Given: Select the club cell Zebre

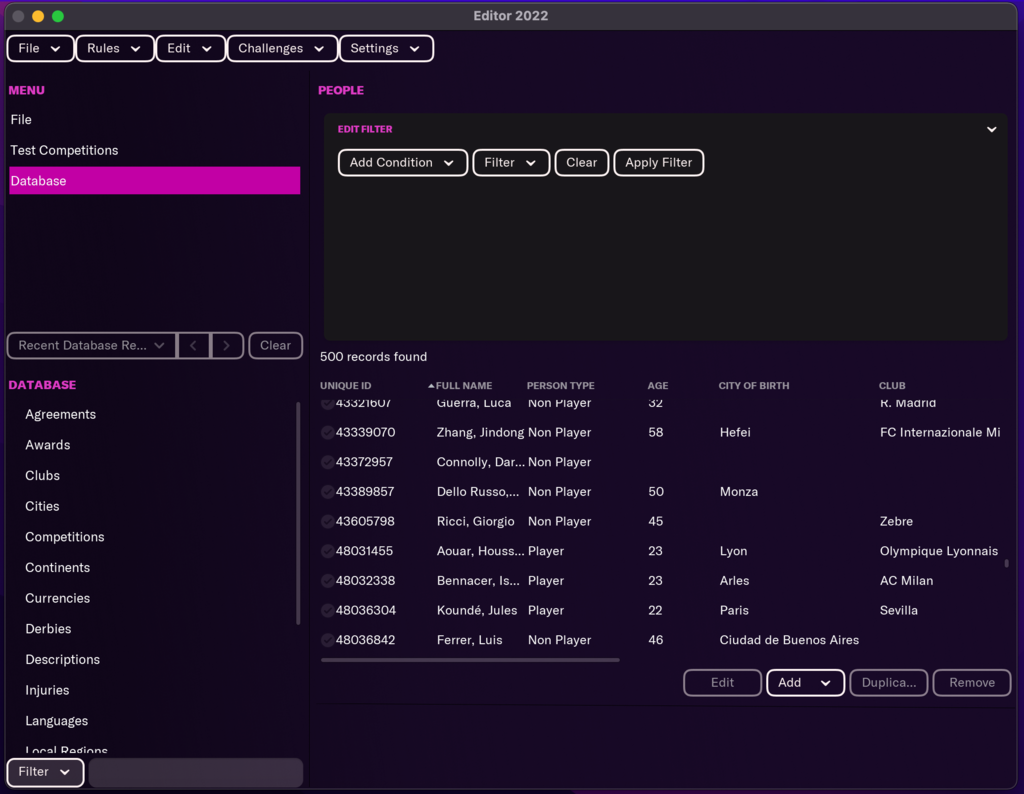Looking at the screenshot, I should click(896, 522).
